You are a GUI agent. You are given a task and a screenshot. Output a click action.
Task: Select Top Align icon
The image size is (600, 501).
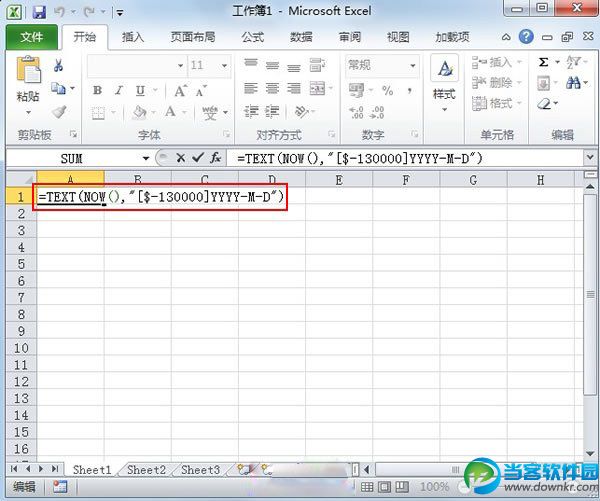(x=251, y=64)
